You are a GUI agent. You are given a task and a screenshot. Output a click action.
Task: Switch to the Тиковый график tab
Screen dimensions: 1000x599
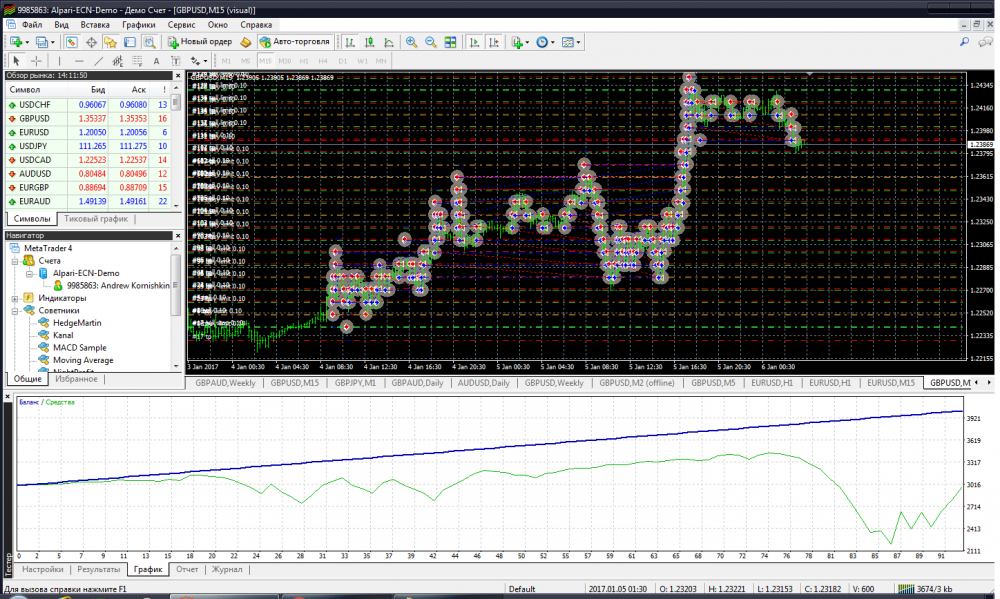coord(96,219)
